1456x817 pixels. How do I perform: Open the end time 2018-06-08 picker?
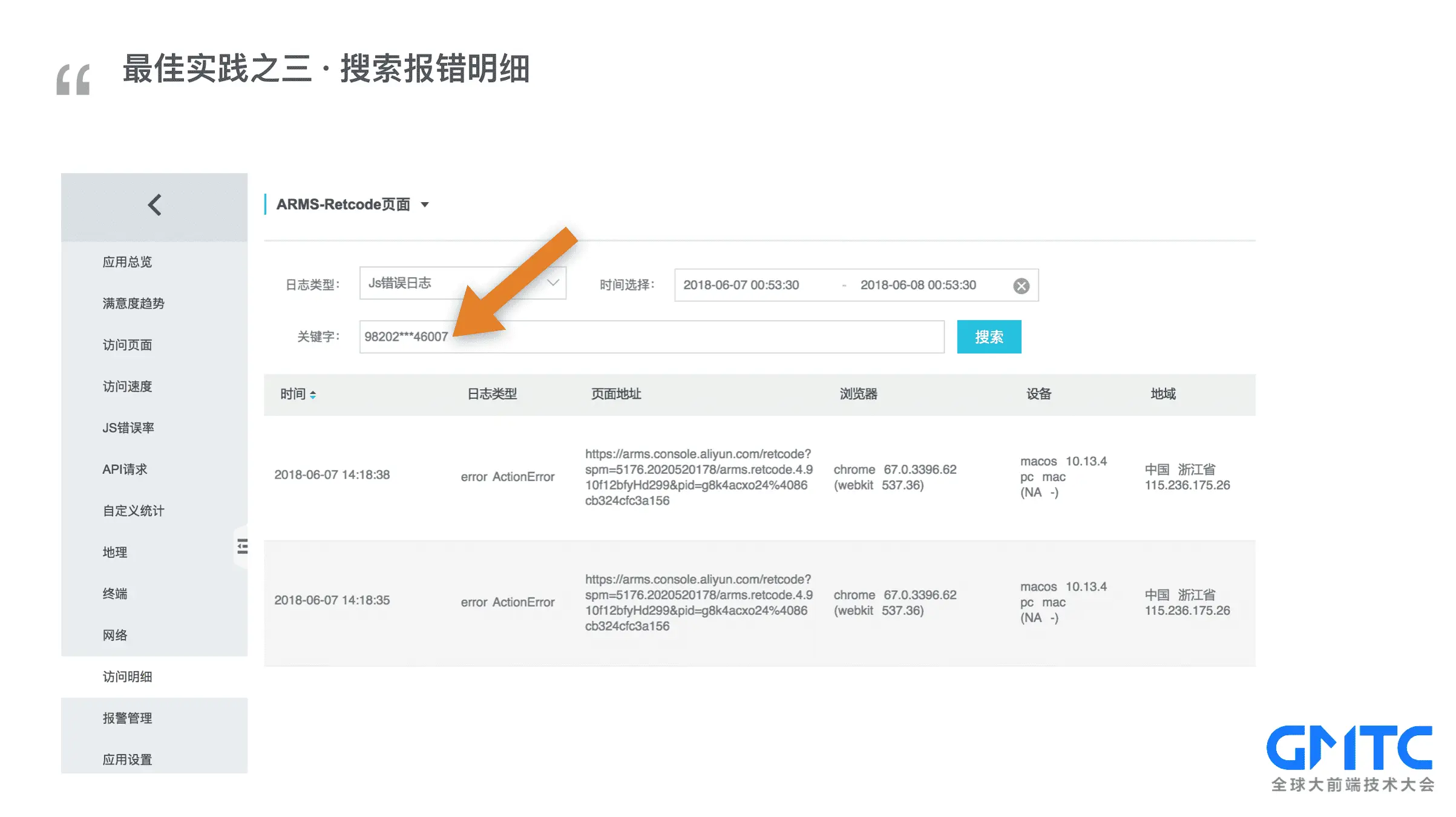pos(917,285)
